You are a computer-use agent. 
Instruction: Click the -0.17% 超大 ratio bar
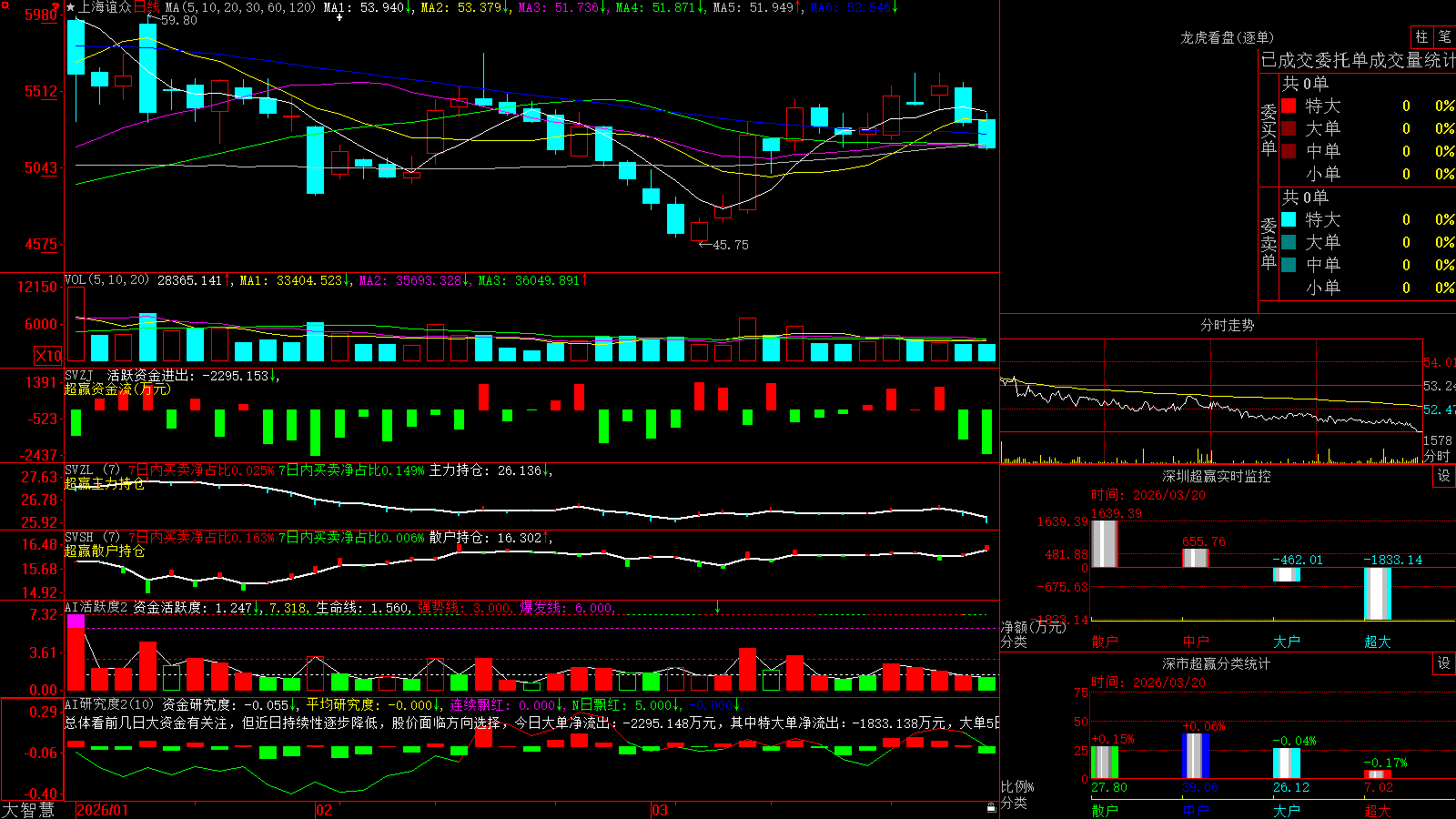click(x=1378, y=774)
